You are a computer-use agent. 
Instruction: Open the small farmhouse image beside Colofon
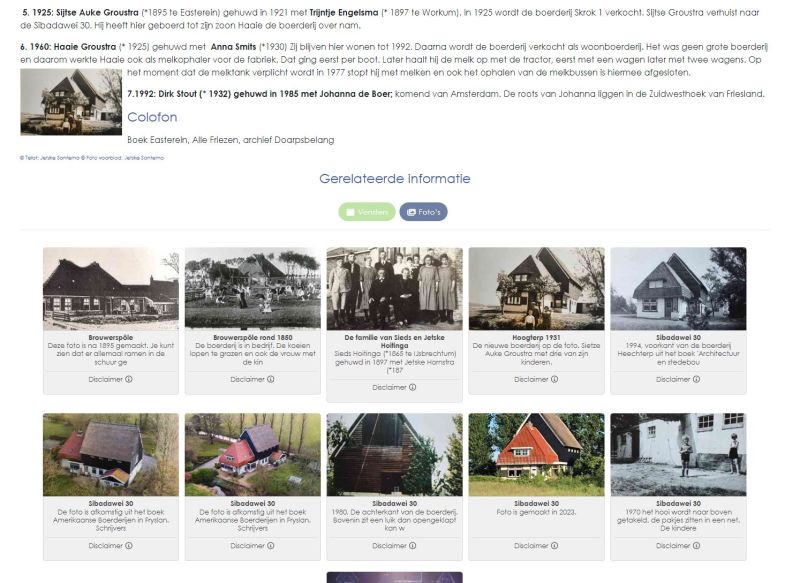pyautogui.click(x=71, y=102)
